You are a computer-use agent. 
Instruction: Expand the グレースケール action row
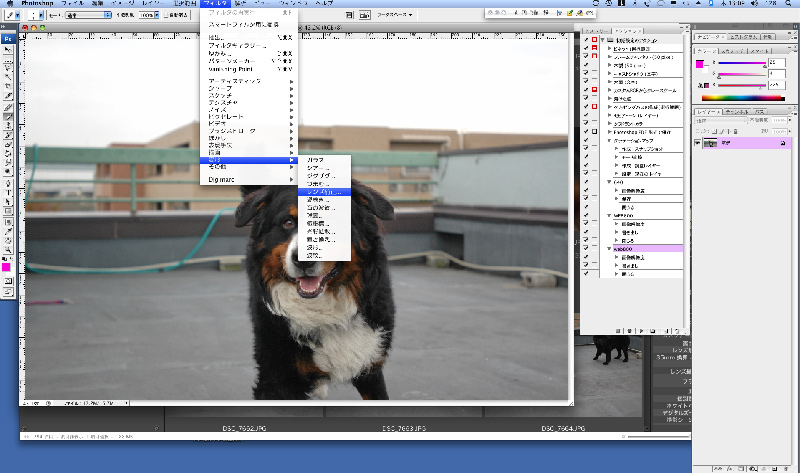pos(610,90)
